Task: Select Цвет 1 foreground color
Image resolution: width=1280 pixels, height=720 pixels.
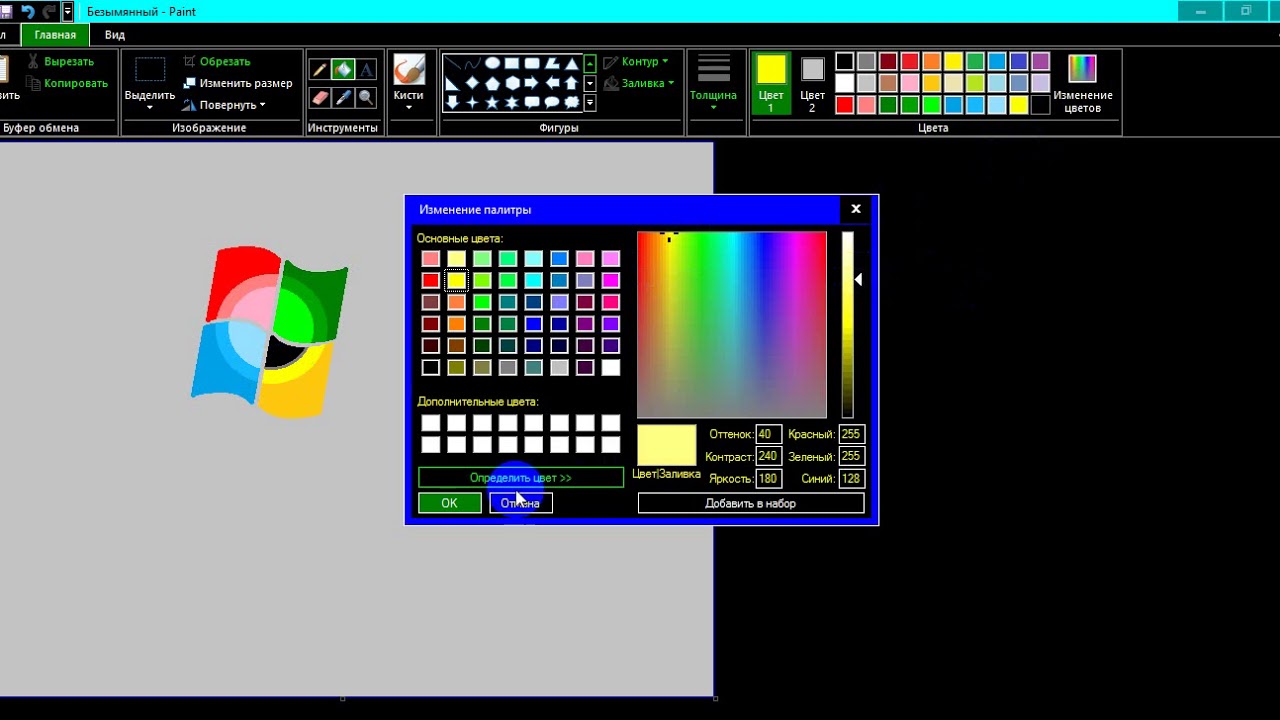Action: coord(771,83)
